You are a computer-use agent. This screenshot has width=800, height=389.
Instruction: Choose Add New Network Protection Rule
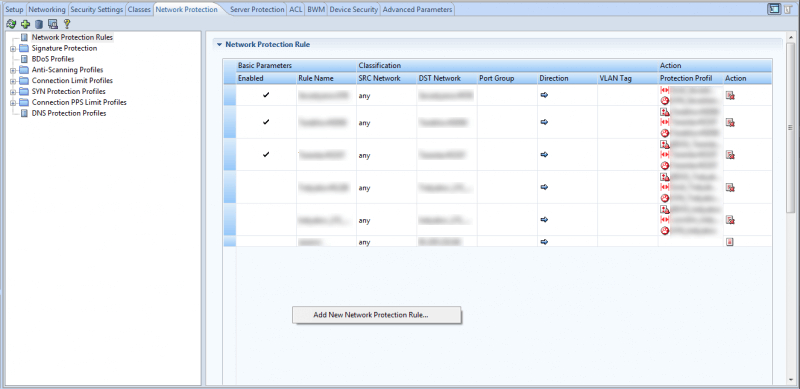tap(377, 315)
